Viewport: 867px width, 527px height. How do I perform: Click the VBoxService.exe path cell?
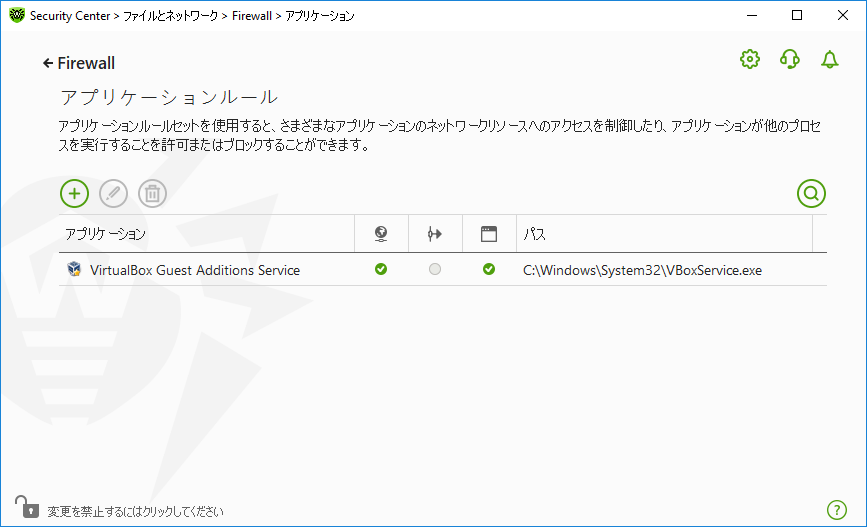[642, 270]
